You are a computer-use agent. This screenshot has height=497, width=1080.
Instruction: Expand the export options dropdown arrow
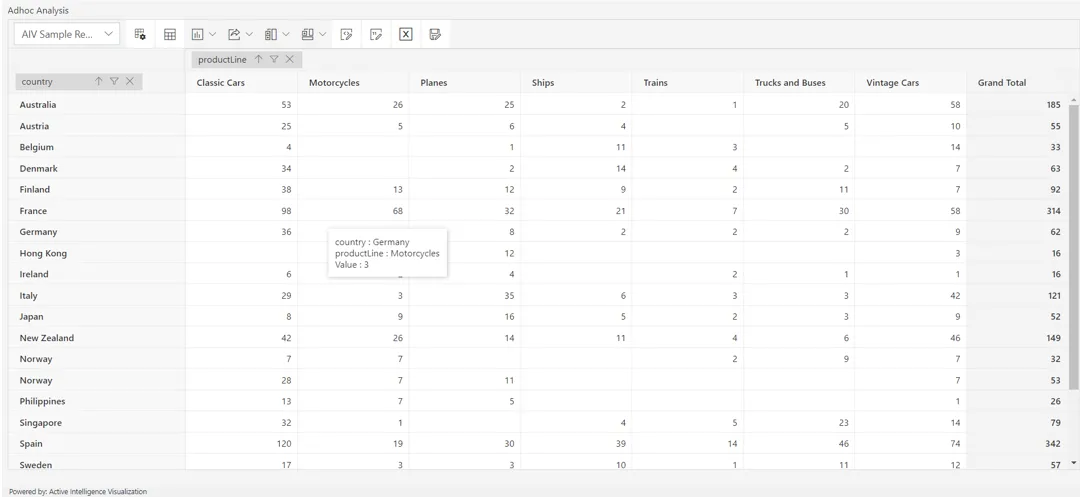coord(249,34)
